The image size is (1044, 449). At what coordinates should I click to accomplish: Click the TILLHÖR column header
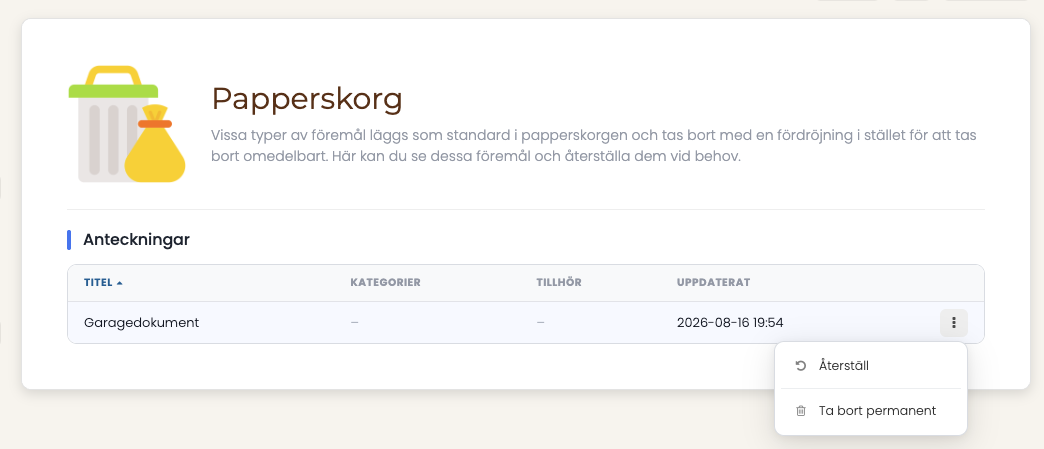pos(559,282)
